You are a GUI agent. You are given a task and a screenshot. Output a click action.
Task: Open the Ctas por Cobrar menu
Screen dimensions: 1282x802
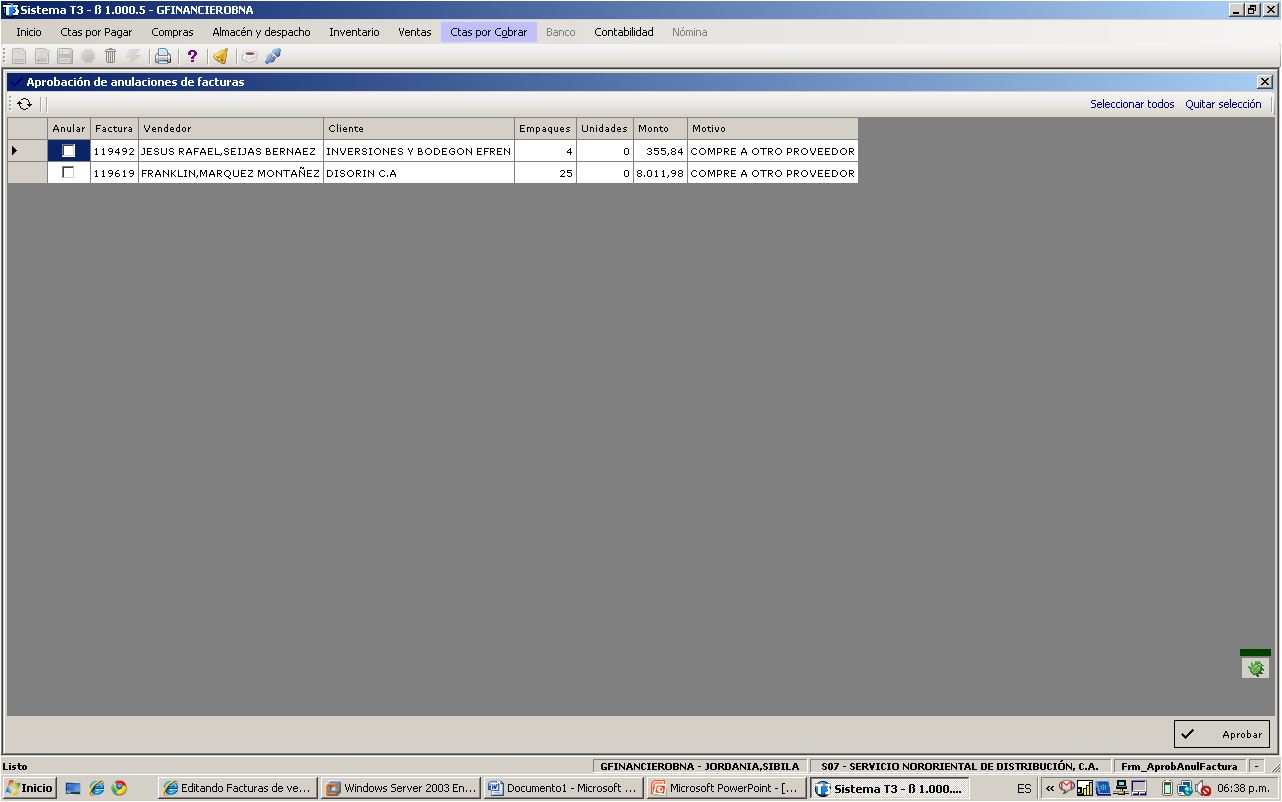[489, 32]
